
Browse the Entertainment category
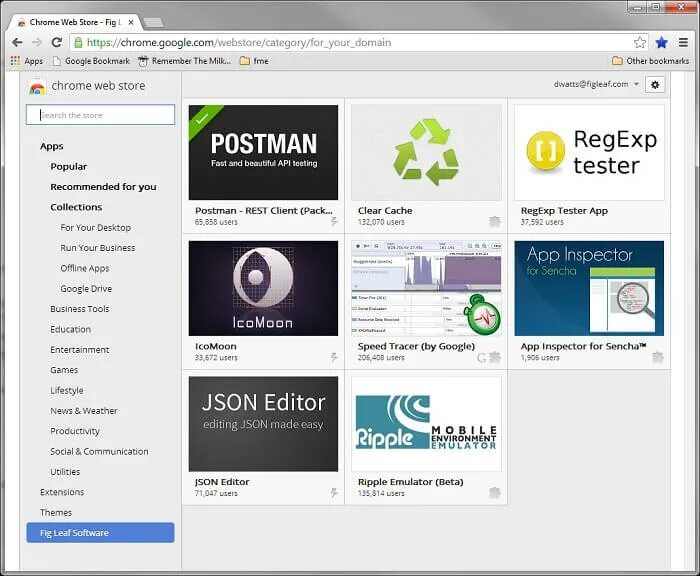point(80,350)
